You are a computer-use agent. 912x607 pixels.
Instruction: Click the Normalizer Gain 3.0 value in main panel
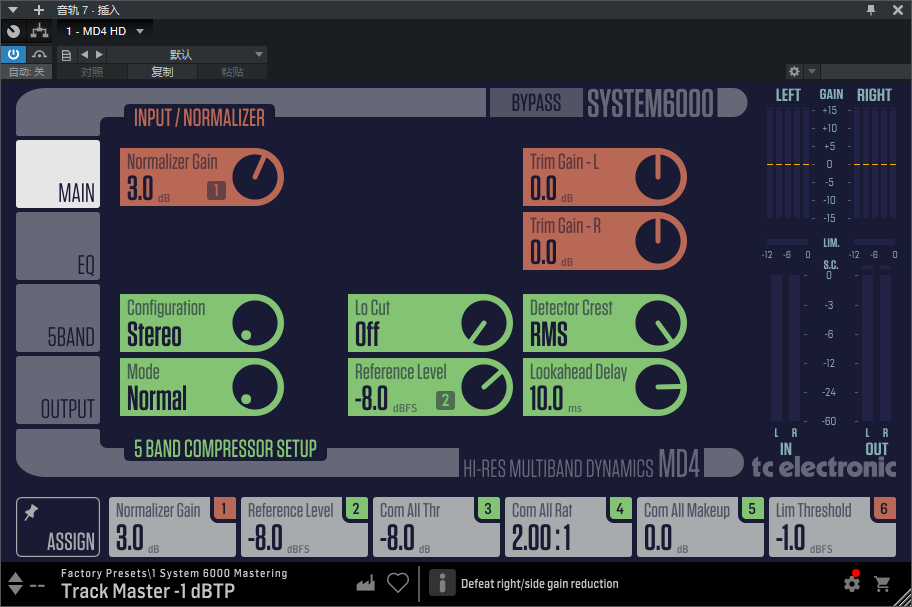(140, 188)
